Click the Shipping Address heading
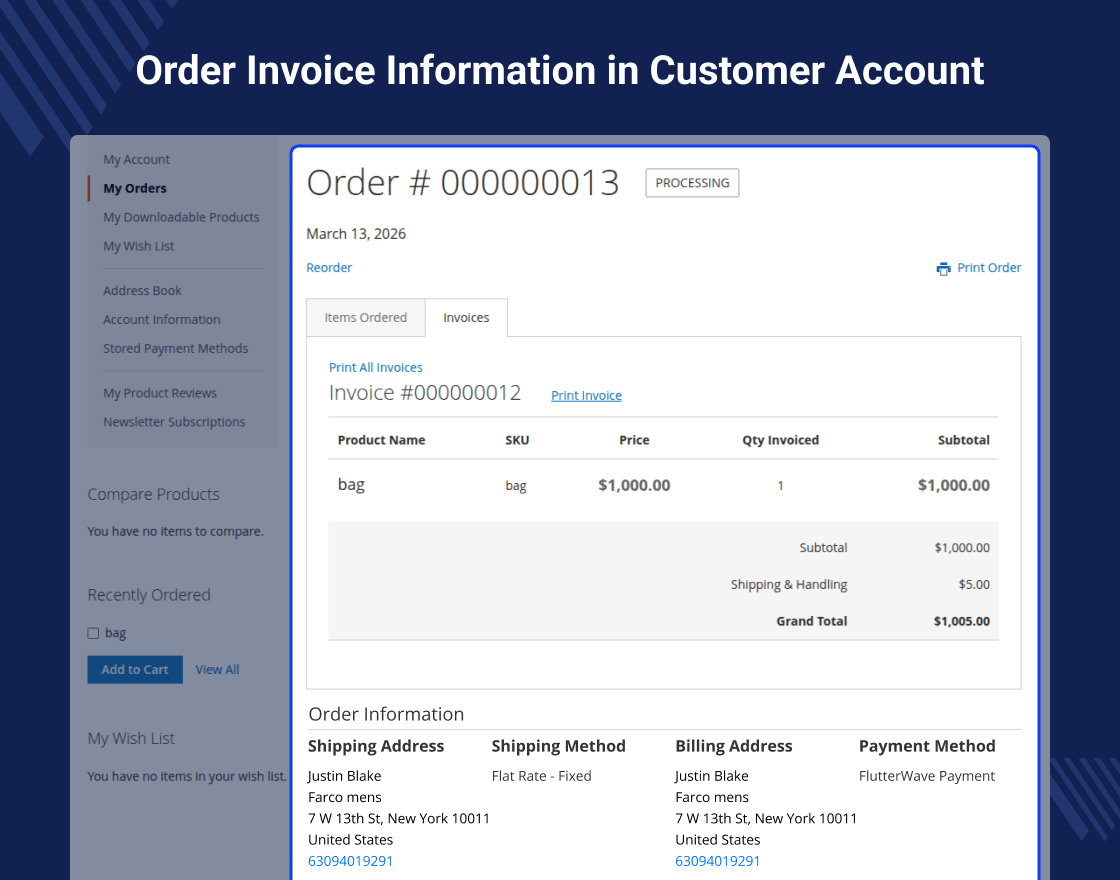The width and height of the screenshot is (1120, 880). tap(376, 746)
